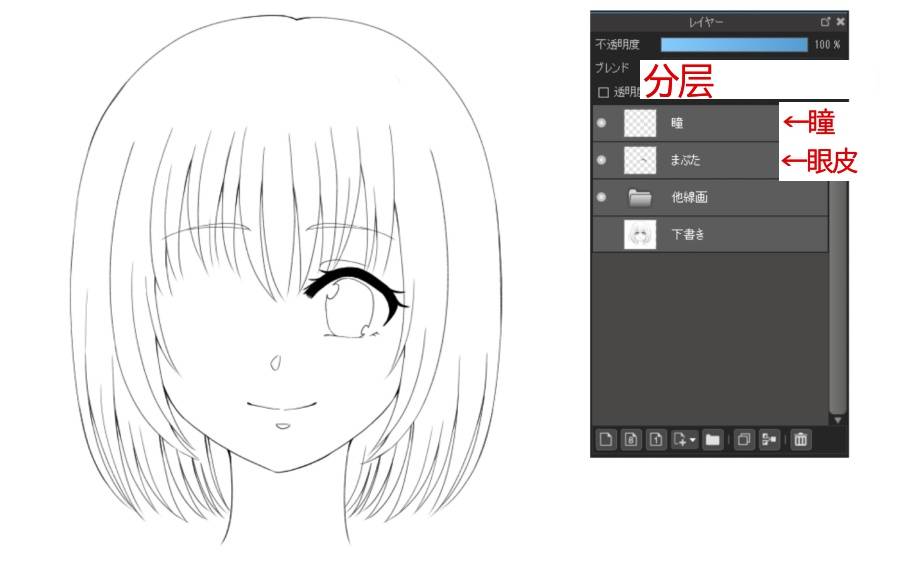Adjust the 不透明度 opacity slider
This screenshot has height=562, width=900.
(734, 44)
